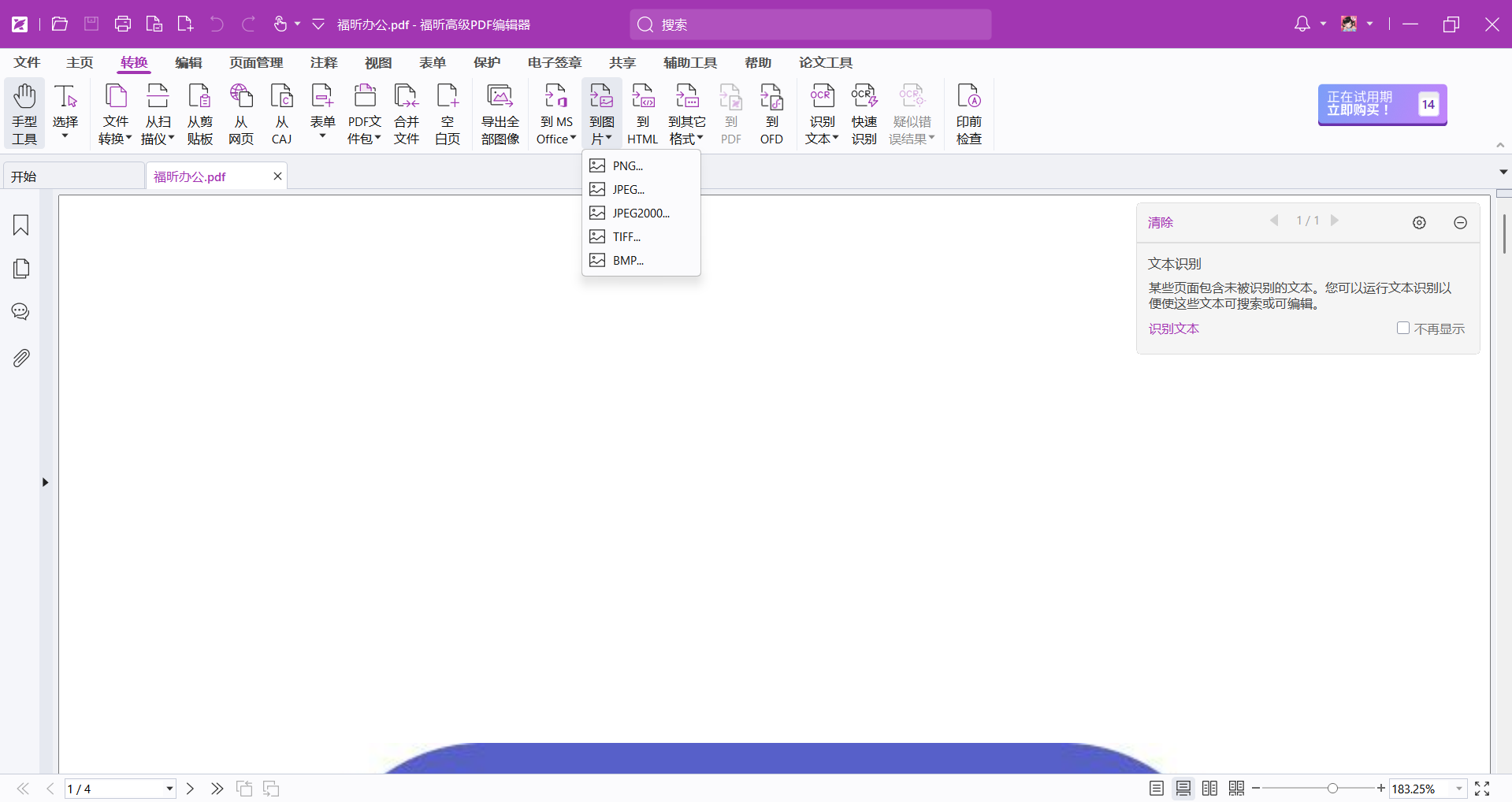Click the zoom slider handle
Screen dimensions: 1512x802
pos(1332,789)
